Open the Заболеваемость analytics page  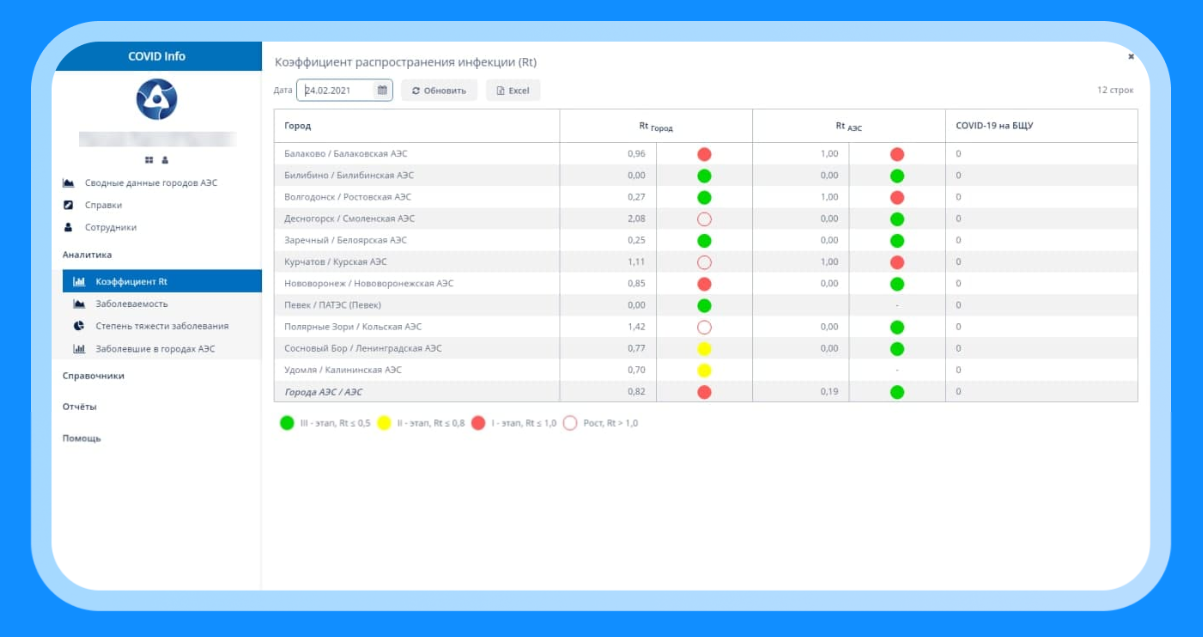click(x=138, y=304)
